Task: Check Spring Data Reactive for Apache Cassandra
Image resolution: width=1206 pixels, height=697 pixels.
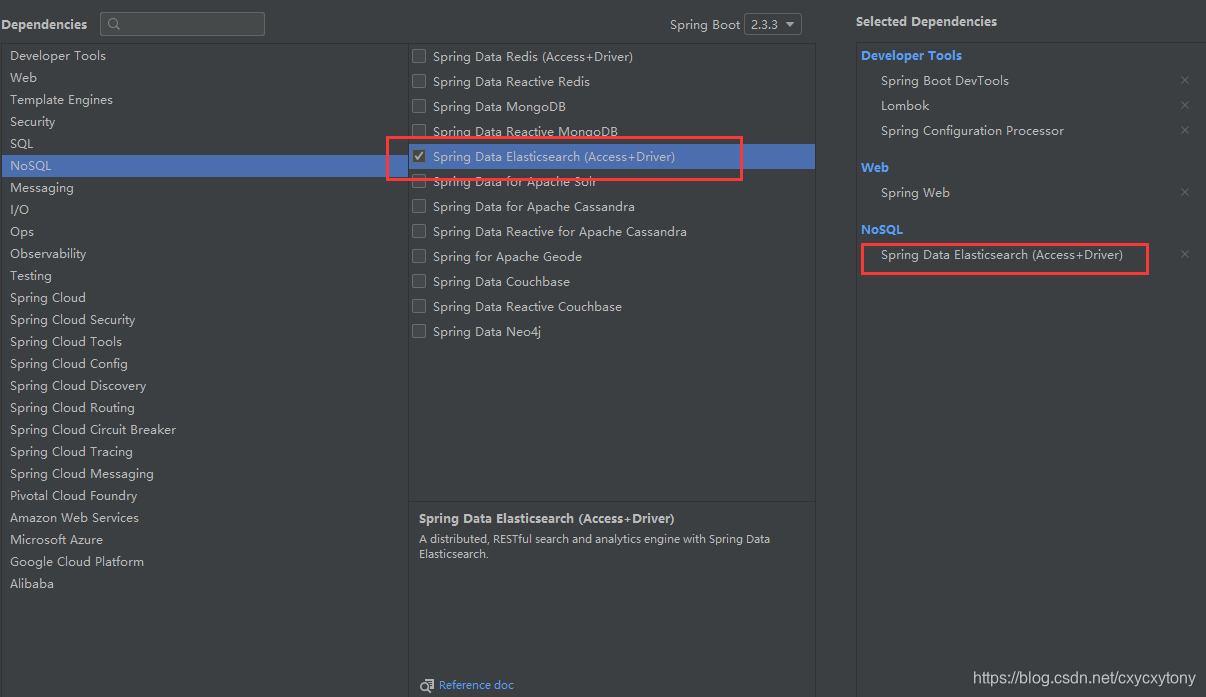Action: pos(419,232)
